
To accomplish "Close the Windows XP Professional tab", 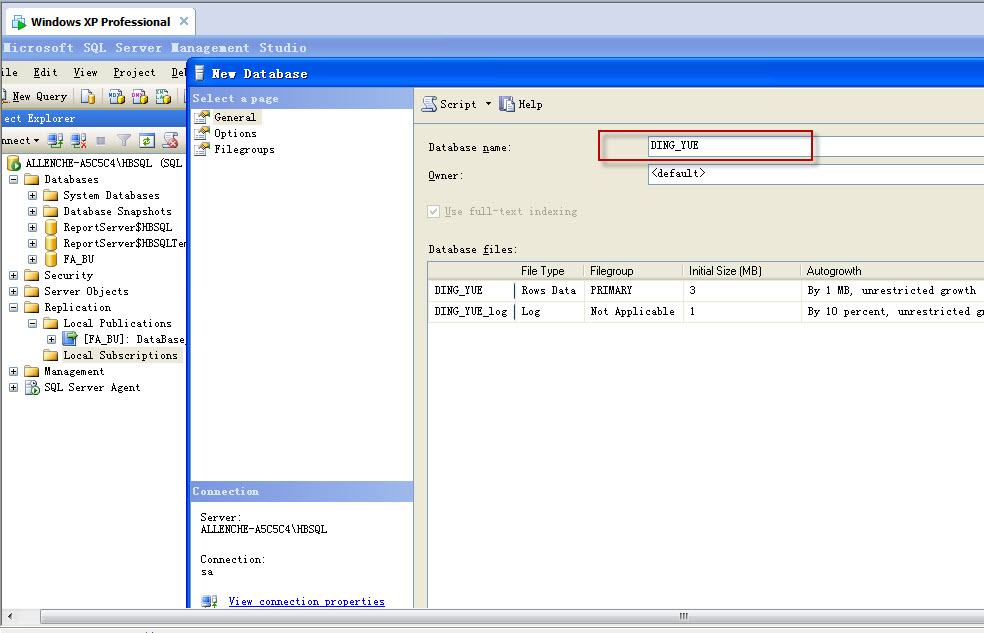I will [x=184, y=21].
